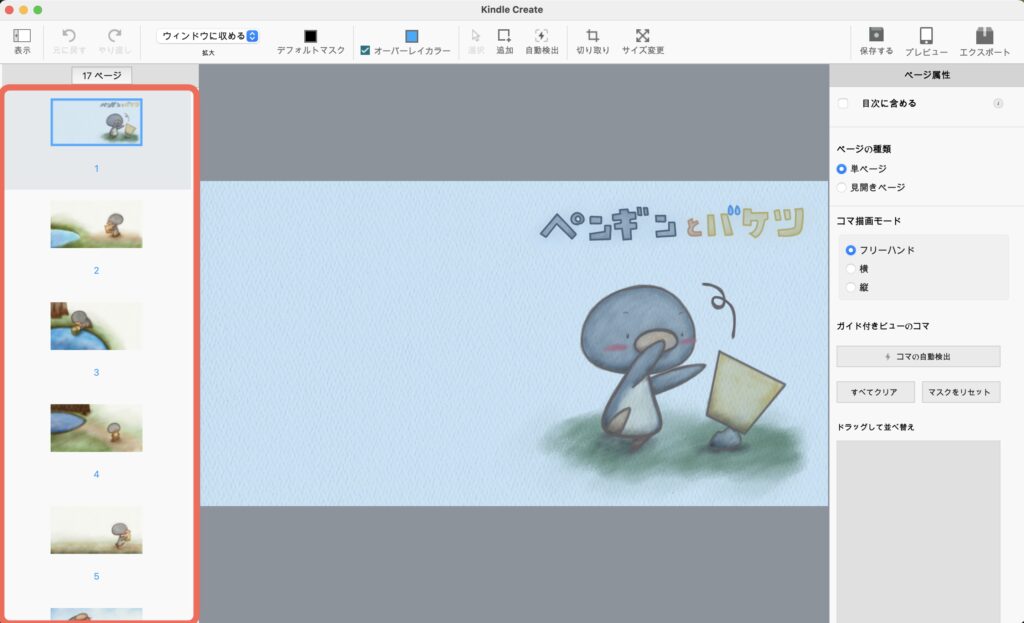The height and width of the screenshot is (623, 1024).
Task: Choose the 横 drawing mode
Action: click(x=850, y=268)
